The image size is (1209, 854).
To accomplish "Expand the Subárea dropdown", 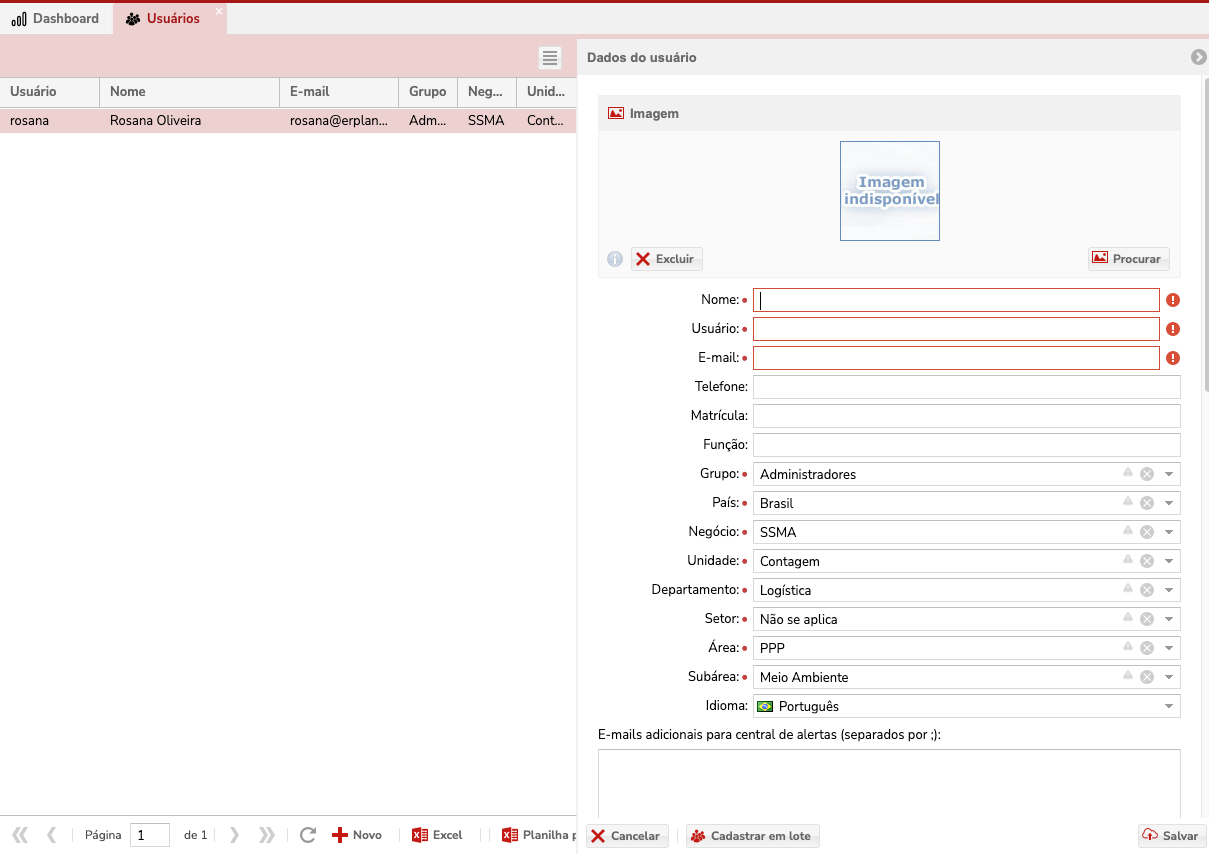I will [x=1168, y=677].
